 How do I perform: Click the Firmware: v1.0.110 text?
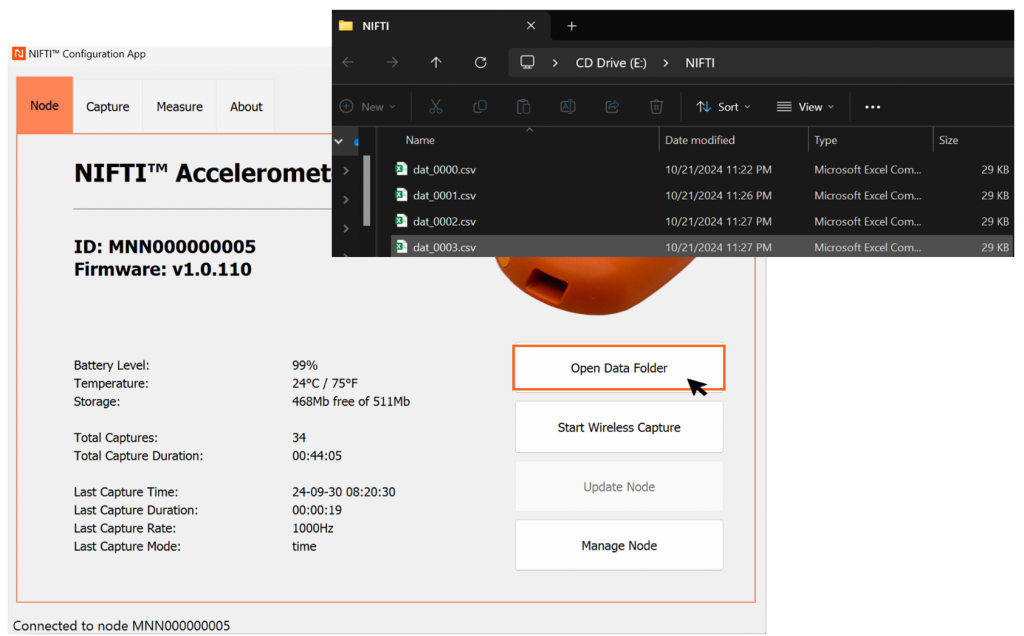pos(163,269)
